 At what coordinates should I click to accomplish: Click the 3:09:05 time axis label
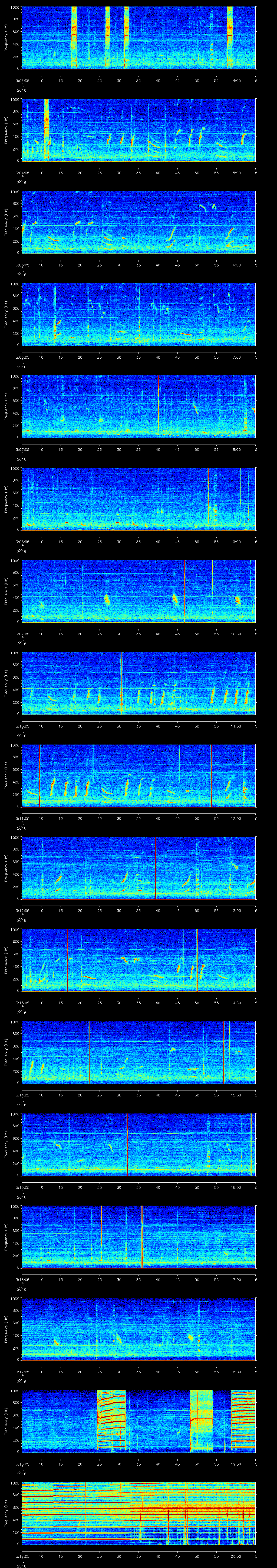tap(22, 634)
